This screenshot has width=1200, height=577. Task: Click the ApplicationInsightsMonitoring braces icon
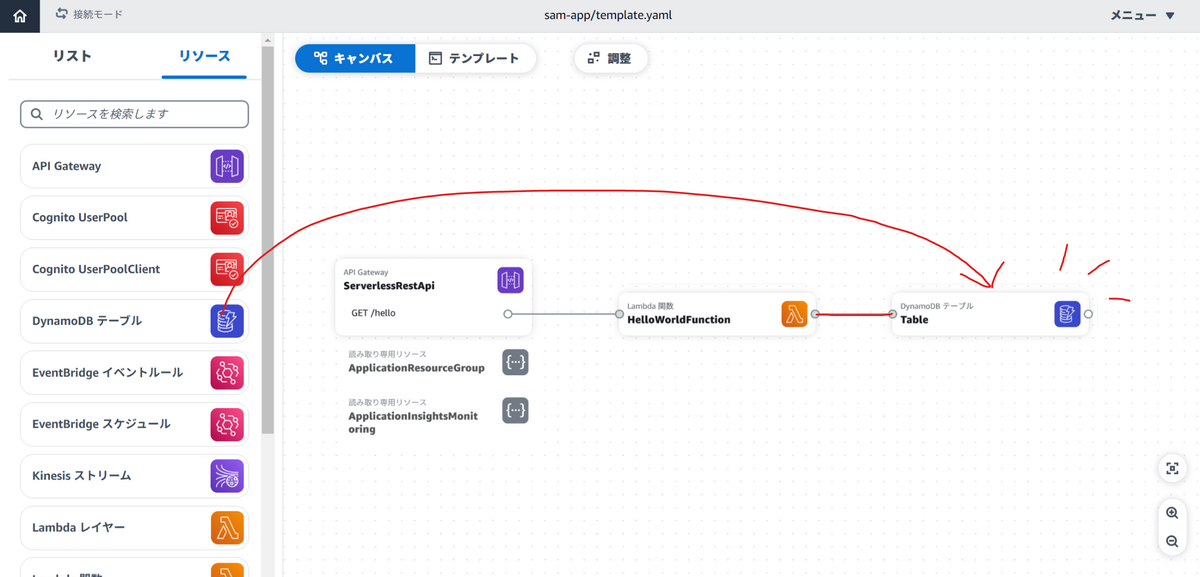(x=515, y=410)
